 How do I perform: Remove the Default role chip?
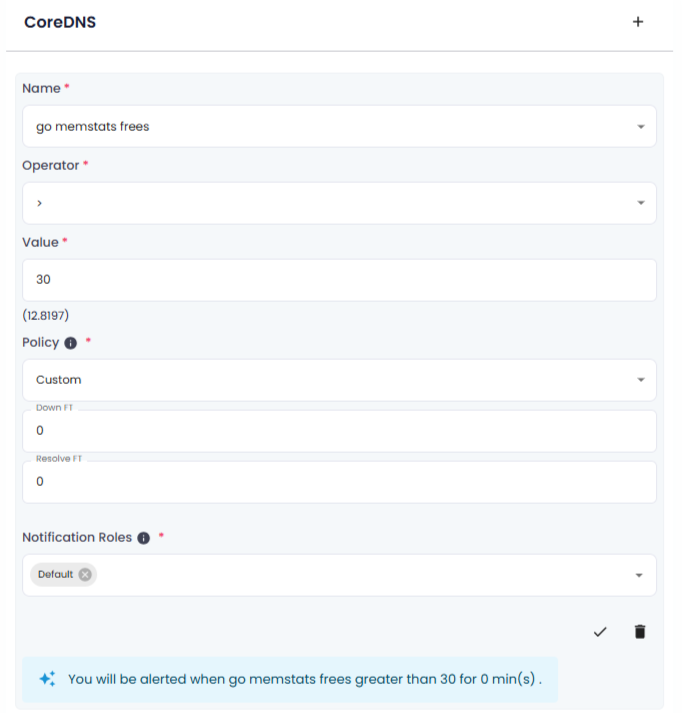(85, 574)
